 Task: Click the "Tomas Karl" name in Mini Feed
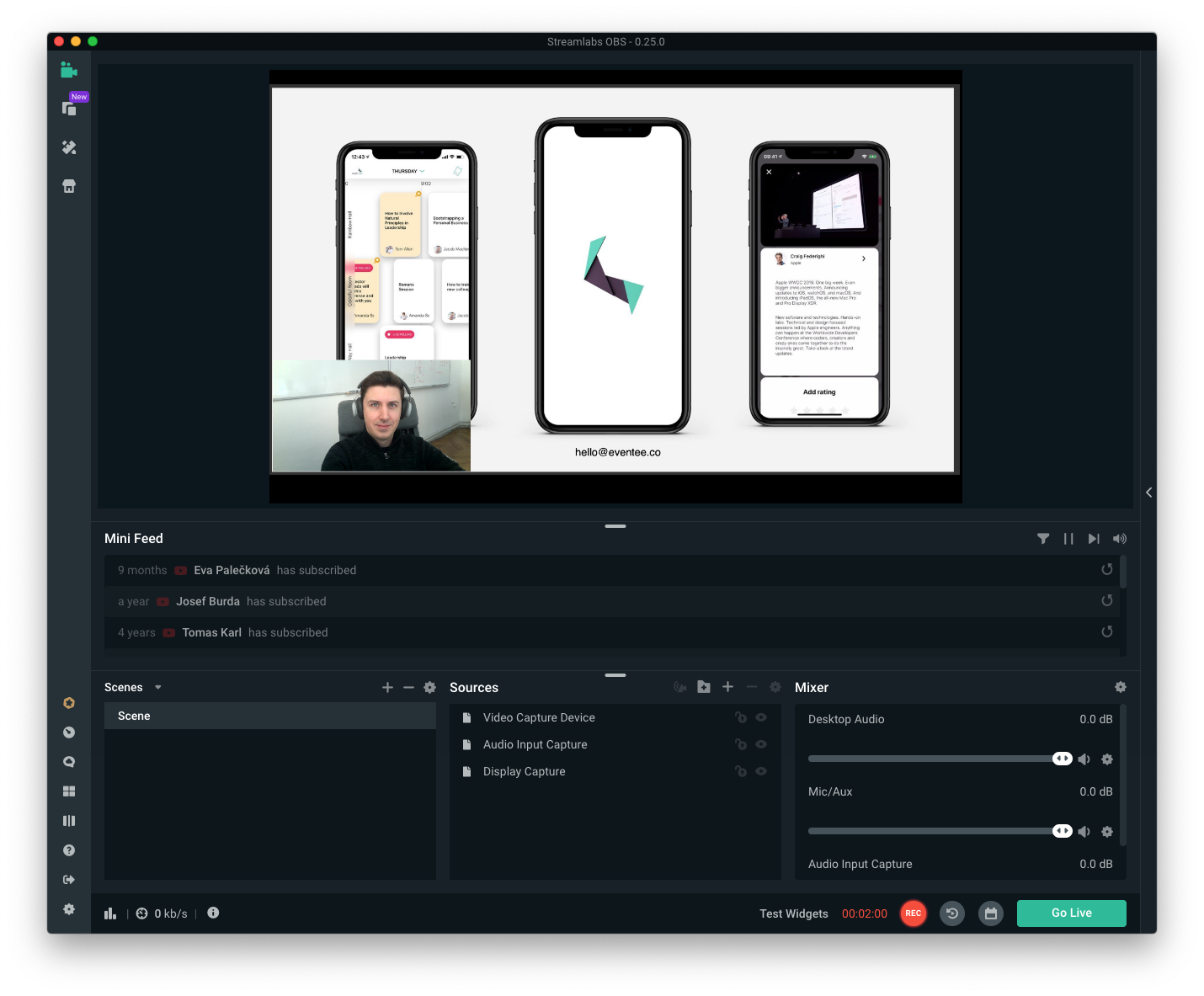pos(212,632)
